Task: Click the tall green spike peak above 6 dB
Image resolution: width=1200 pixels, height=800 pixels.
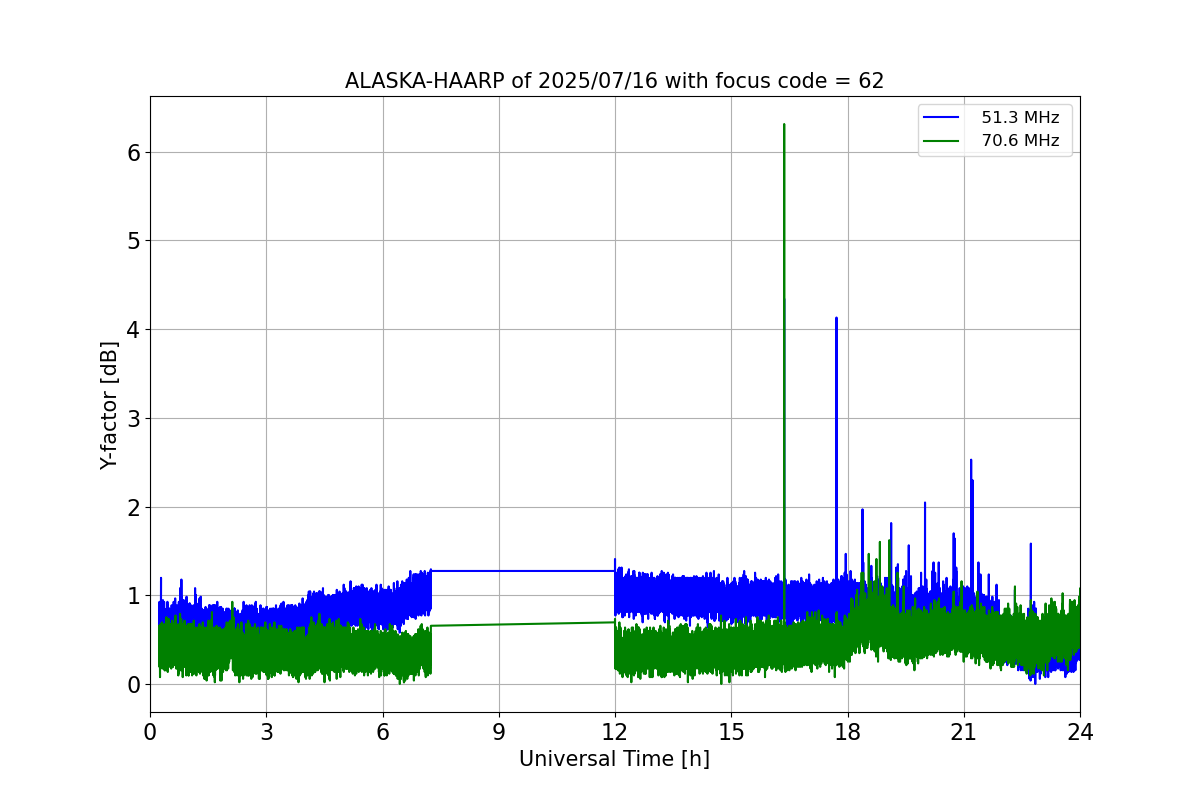Action: coord(784,125)
